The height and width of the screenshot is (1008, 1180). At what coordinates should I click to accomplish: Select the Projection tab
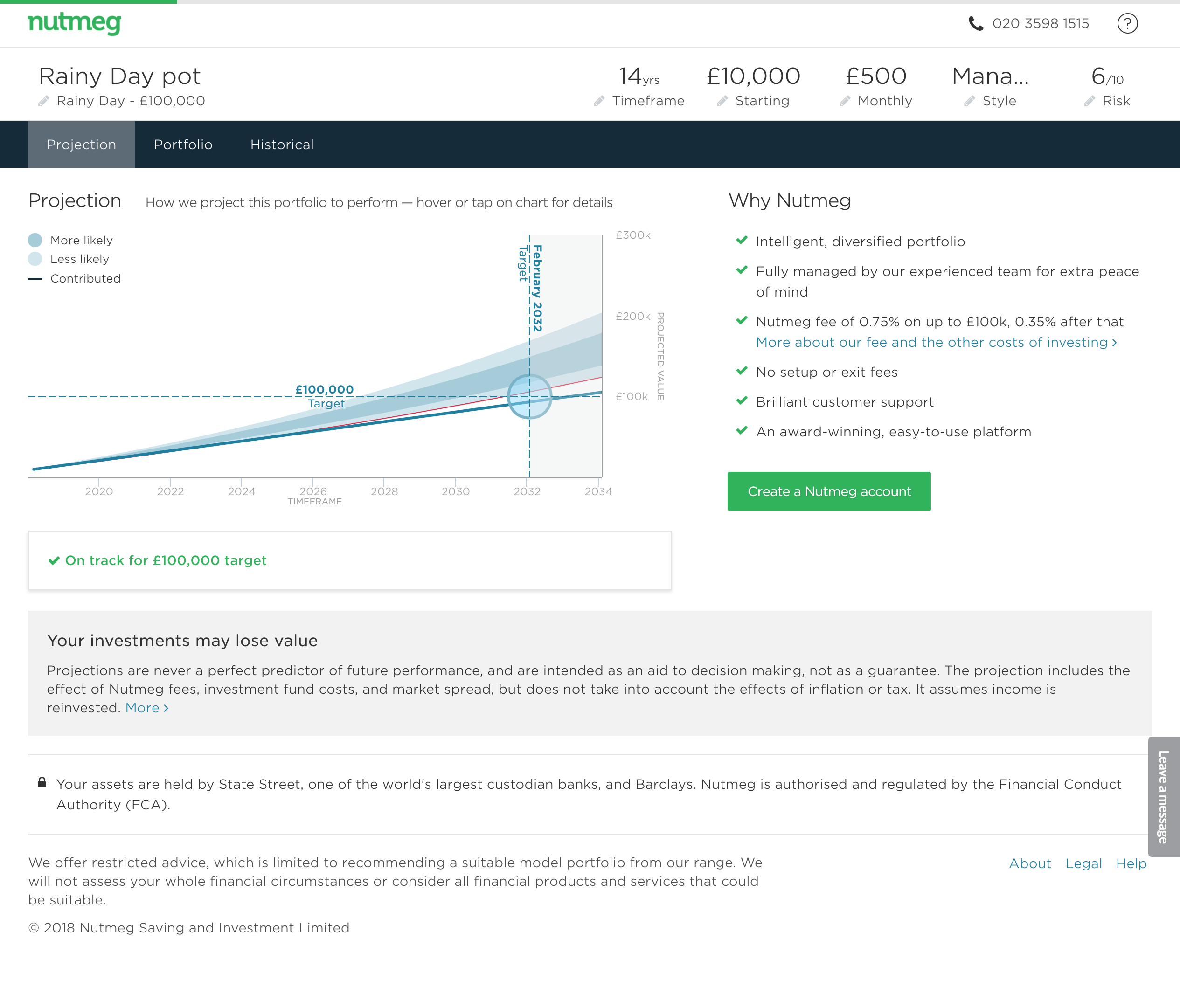(x=82, y=145)
